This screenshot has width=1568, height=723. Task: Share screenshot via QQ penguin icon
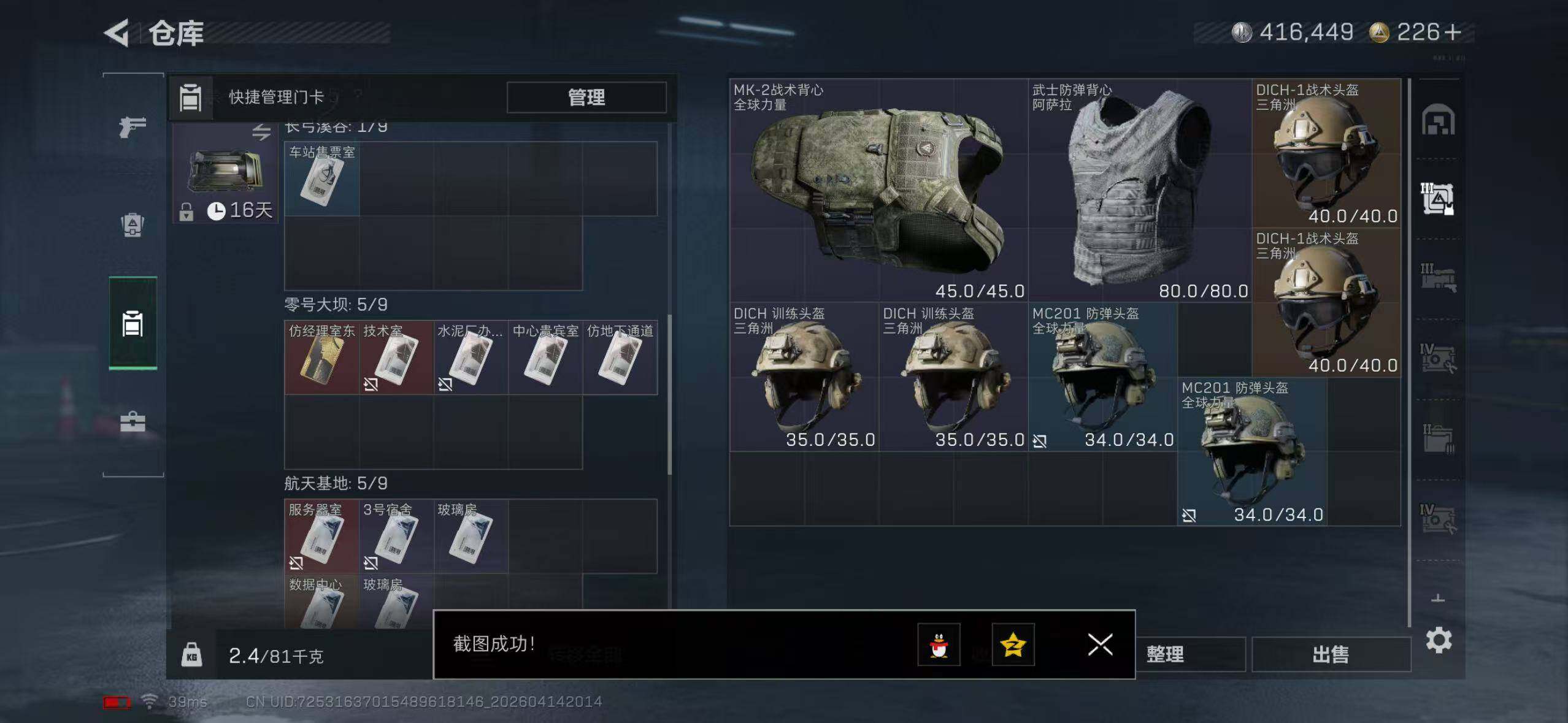coord(939,645)
